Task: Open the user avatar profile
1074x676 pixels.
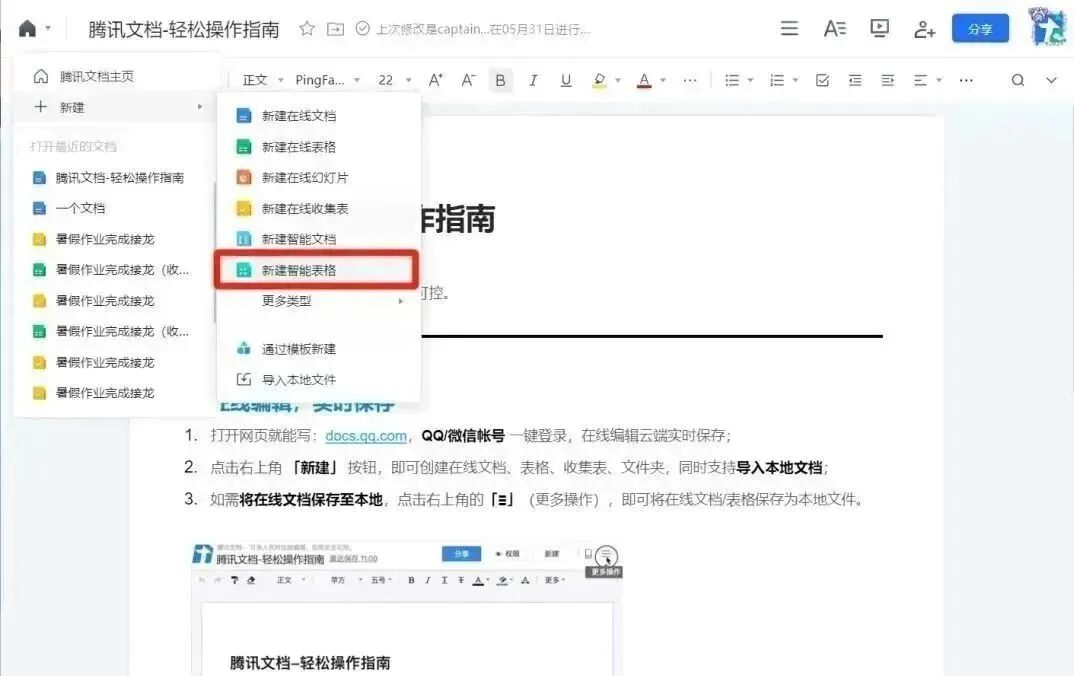Action: [x=1048, y=27]
